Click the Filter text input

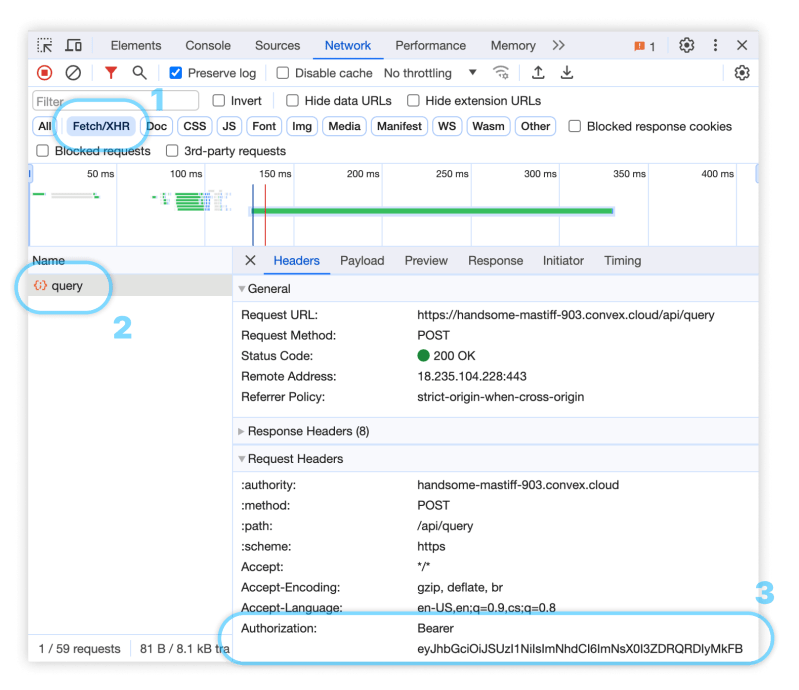[x=116, y=100]
